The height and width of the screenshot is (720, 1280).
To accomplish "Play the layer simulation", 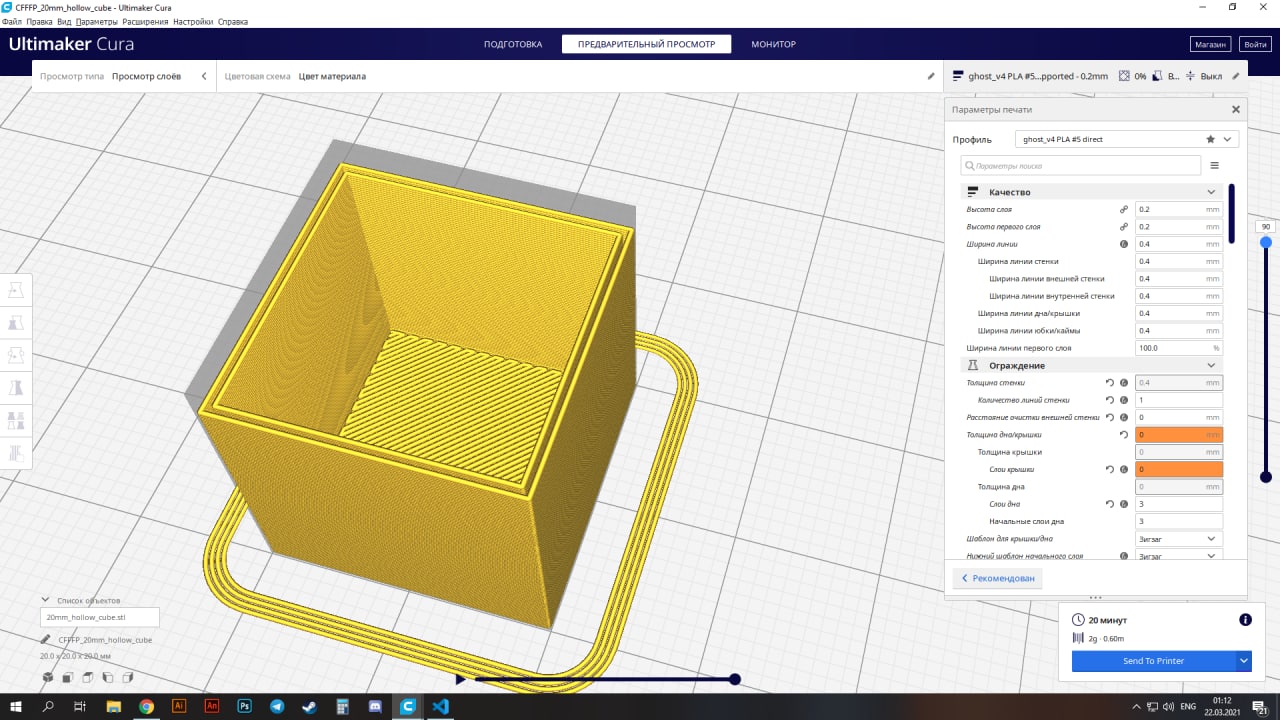I will click(460, 679).
